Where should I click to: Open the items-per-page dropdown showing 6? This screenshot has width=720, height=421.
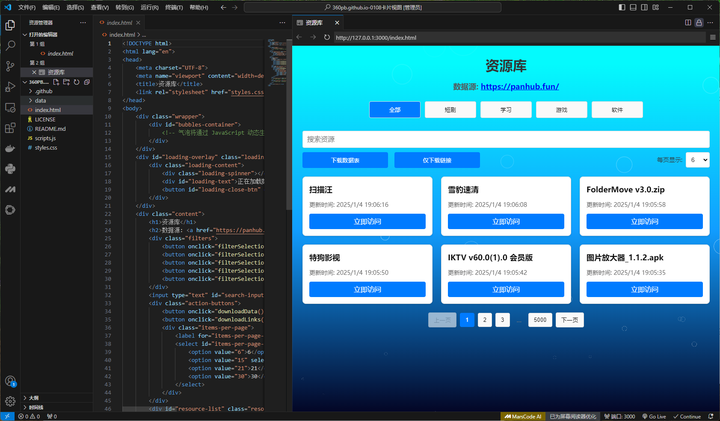(x=697, y=159)
